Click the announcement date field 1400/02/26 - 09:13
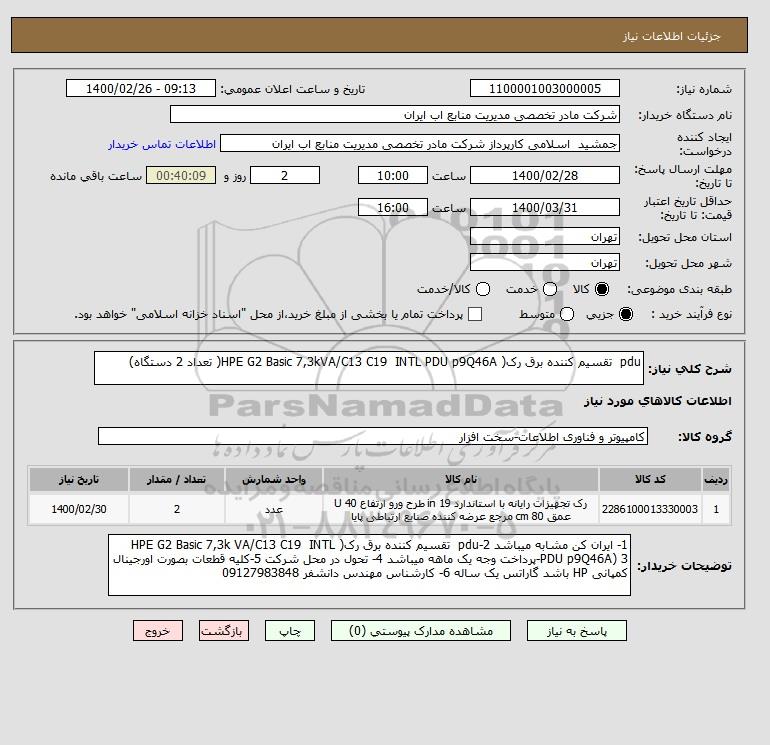770x745 pixels. (x=141, y=88)
